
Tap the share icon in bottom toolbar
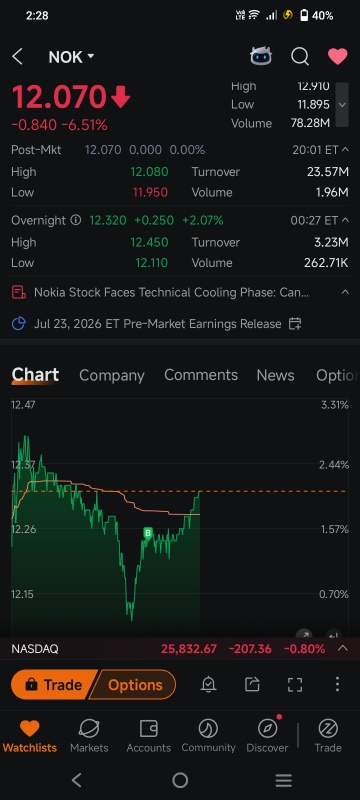[x=252, y=685]
